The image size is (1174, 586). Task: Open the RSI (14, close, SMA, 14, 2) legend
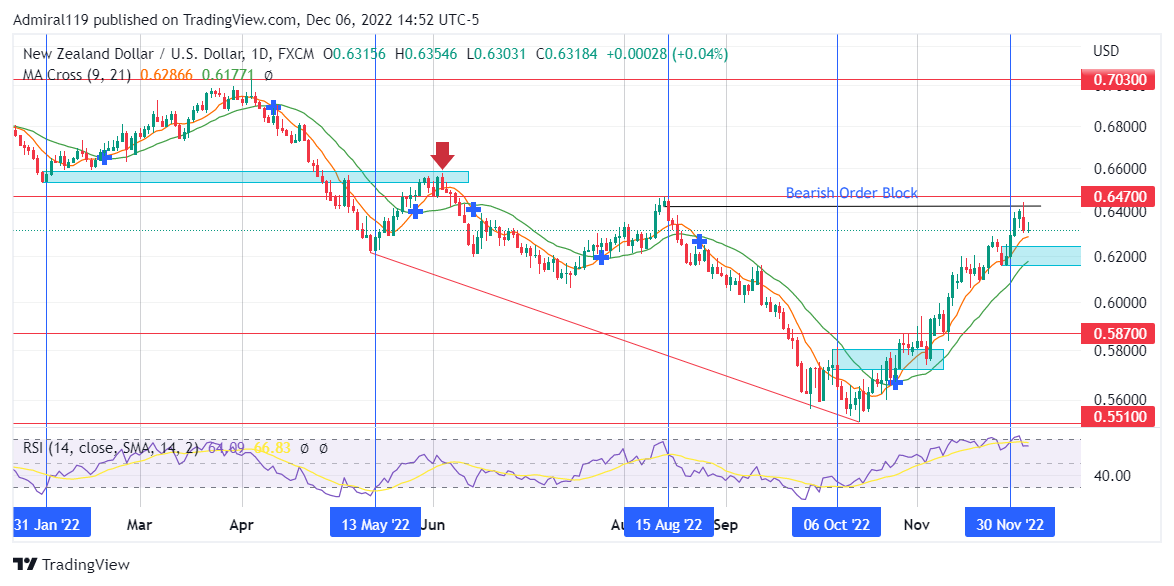coord(111,448)
